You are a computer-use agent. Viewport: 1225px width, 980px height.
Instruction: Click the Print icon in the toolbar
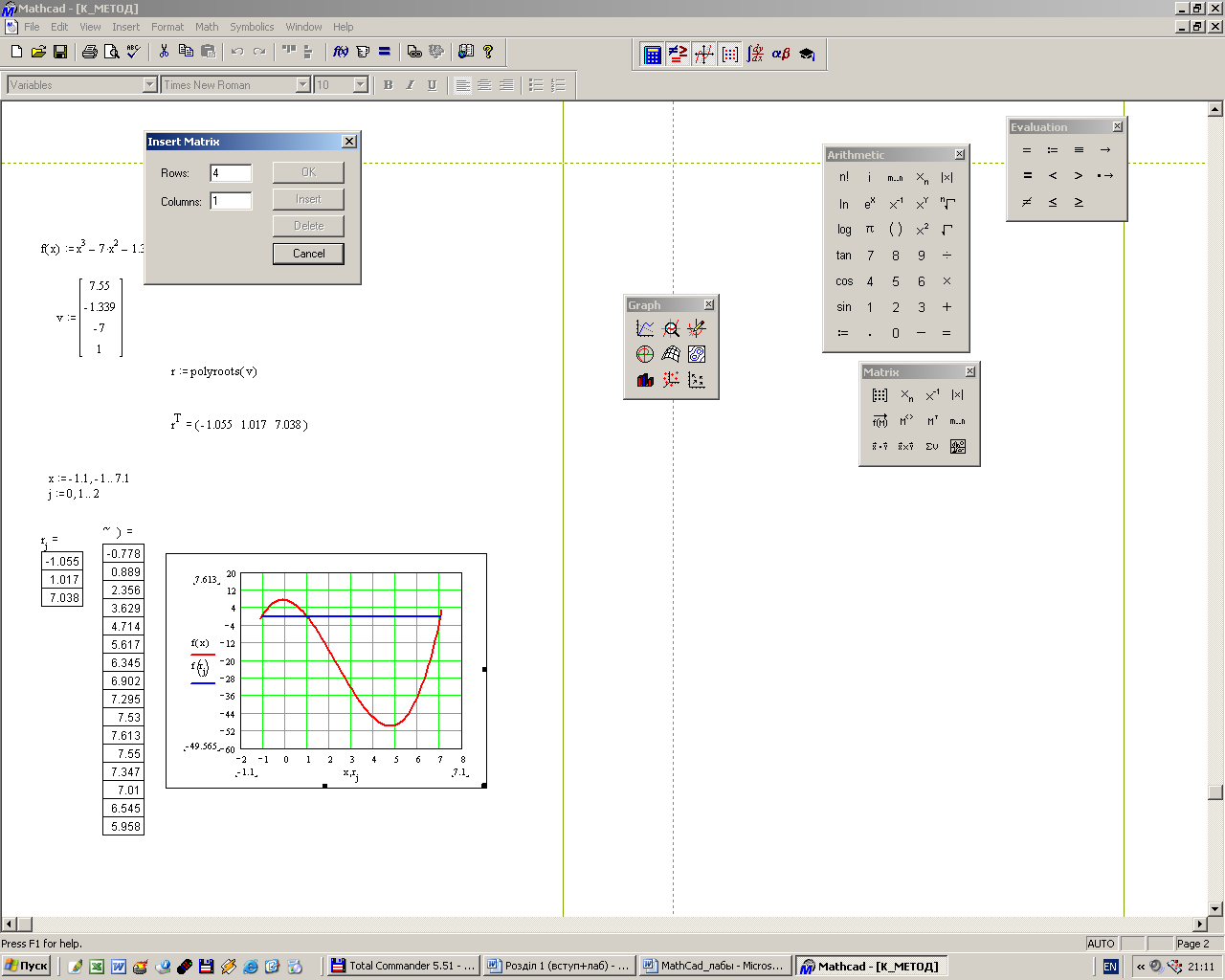click(90, 52)
